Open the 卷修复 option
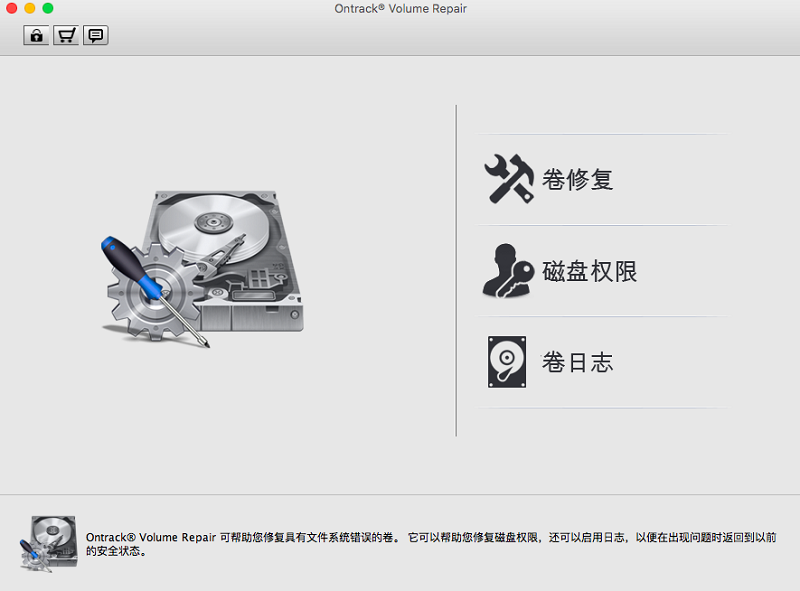800x591 pixels. click(577, 180)
